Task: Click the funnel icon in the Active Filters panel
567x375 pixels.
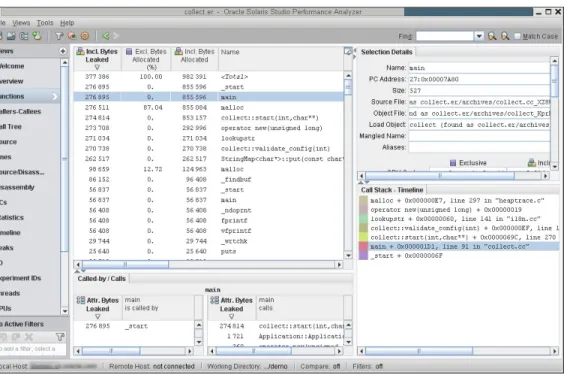Action: coord(60,337)
